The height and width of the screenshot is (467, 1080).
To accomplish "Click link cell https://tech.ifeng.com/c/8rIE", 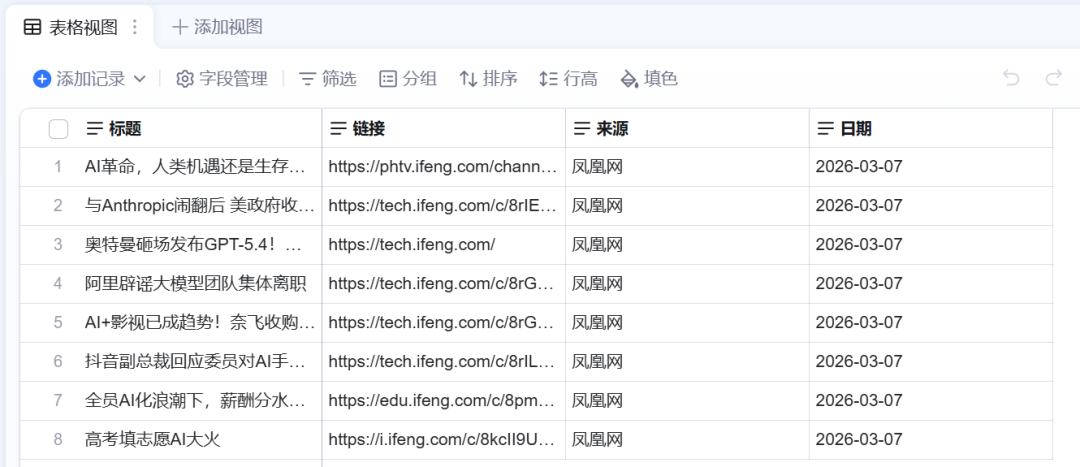I will (444, 205).
